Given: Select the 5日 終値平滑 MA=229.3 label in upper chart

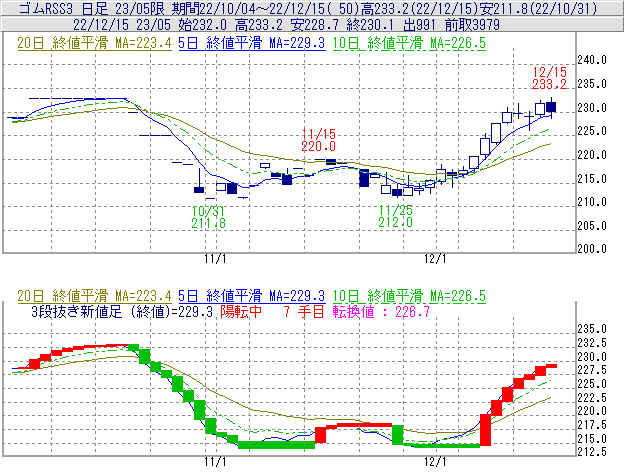Looking at the screenshot, I should (252, 43).
